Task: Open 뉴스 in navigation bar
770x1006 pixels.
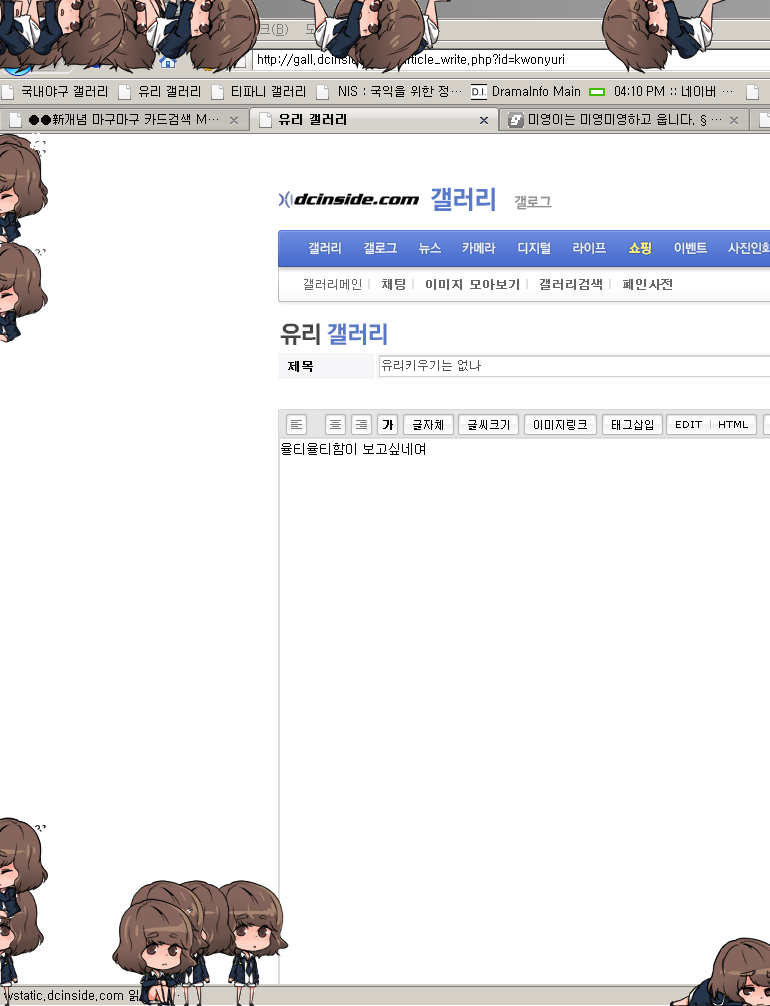Action: 429,248
